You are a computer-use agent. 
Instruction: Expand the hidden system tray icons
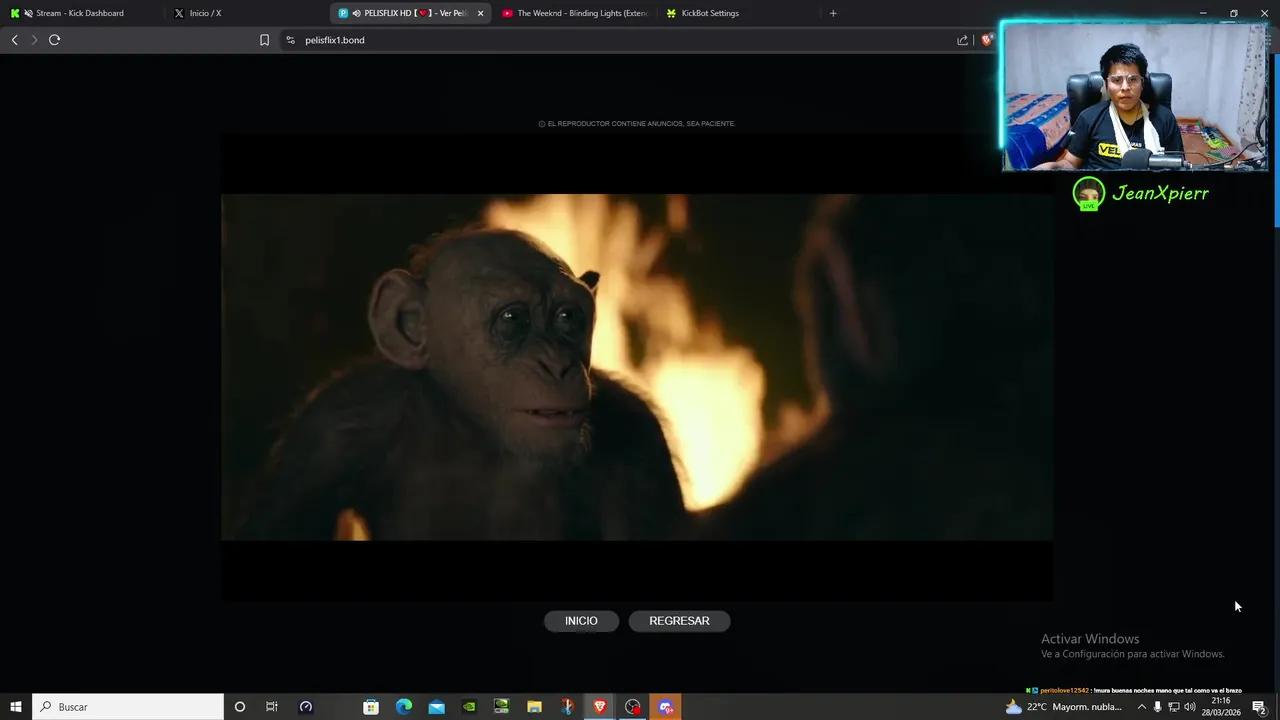pos(1142,707)
